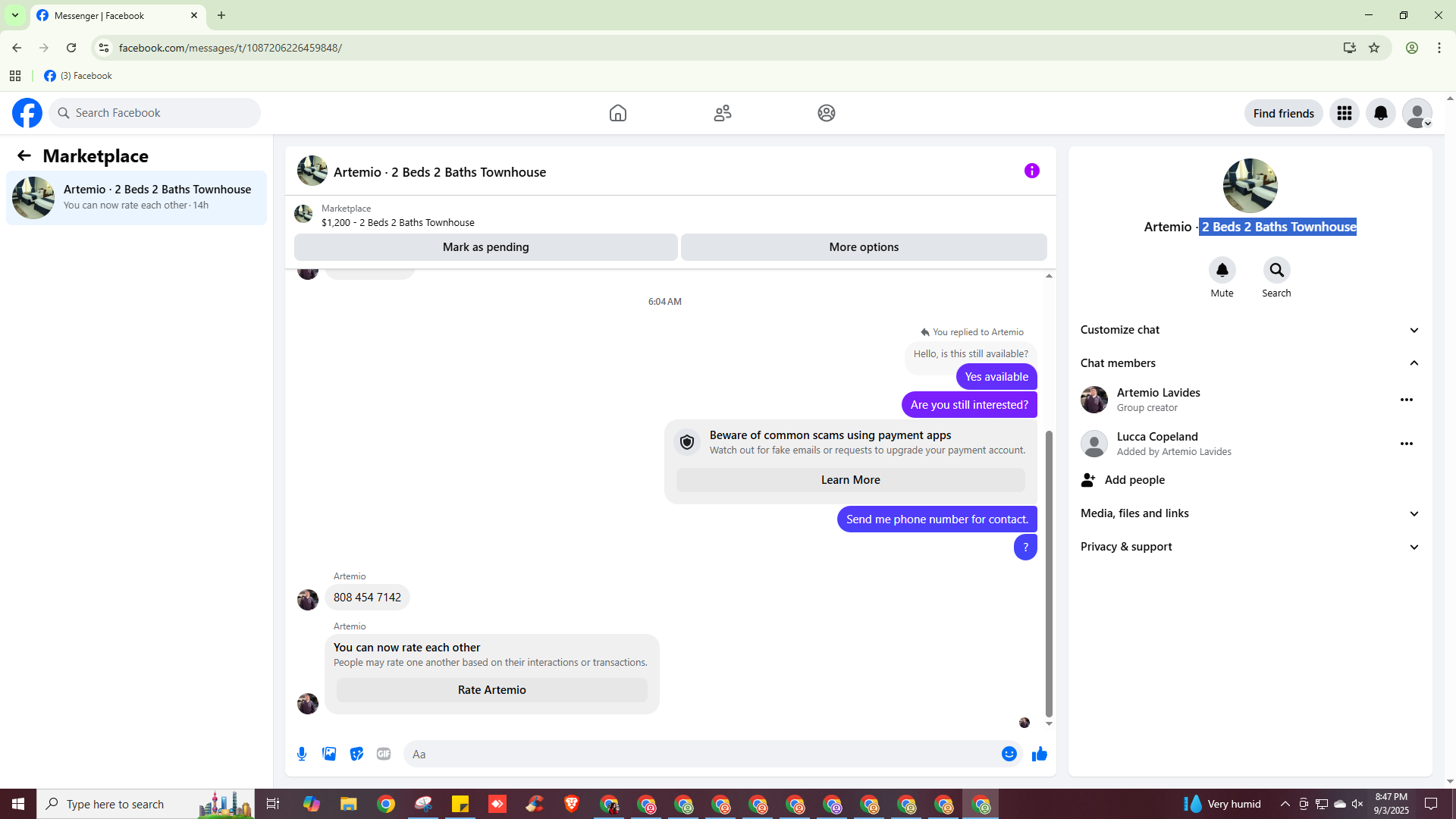This screenshot has height=819, width=1456.
Task: Open conversation information purple icon
Action: [1032, 171]
